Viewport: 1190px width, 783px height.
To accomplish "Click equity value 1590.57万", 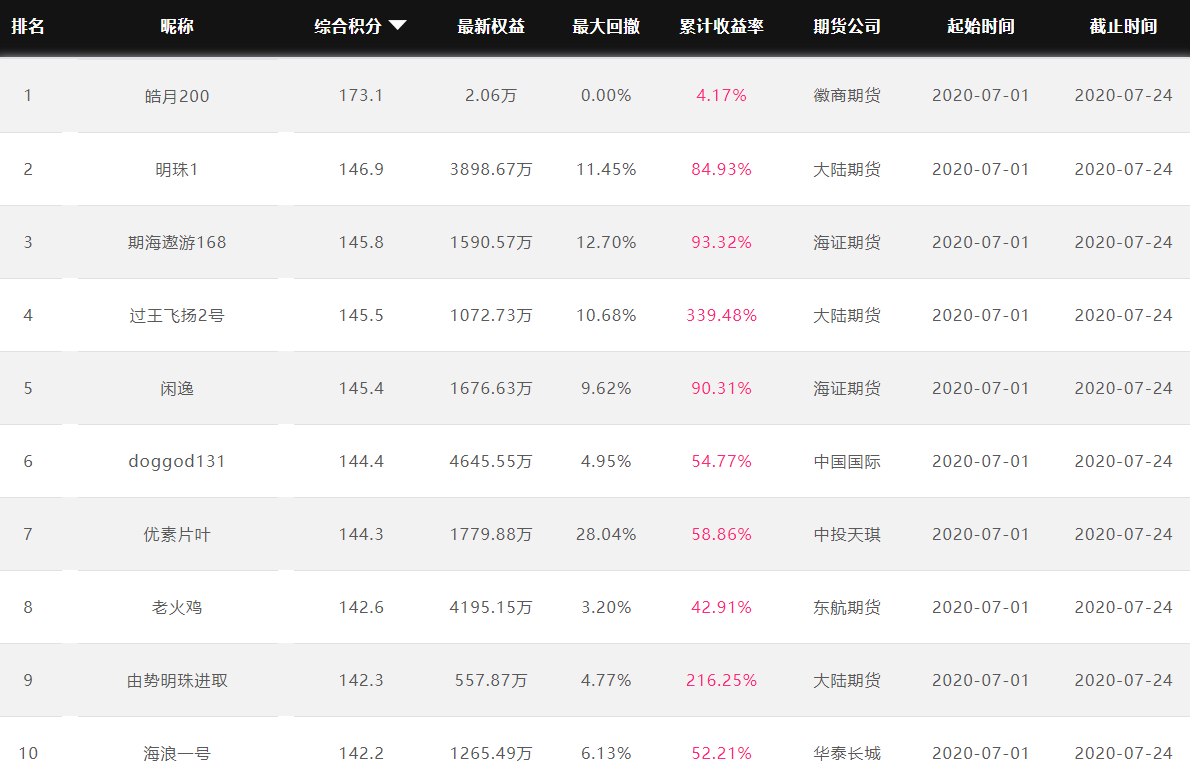I will [x=491, y=242].
